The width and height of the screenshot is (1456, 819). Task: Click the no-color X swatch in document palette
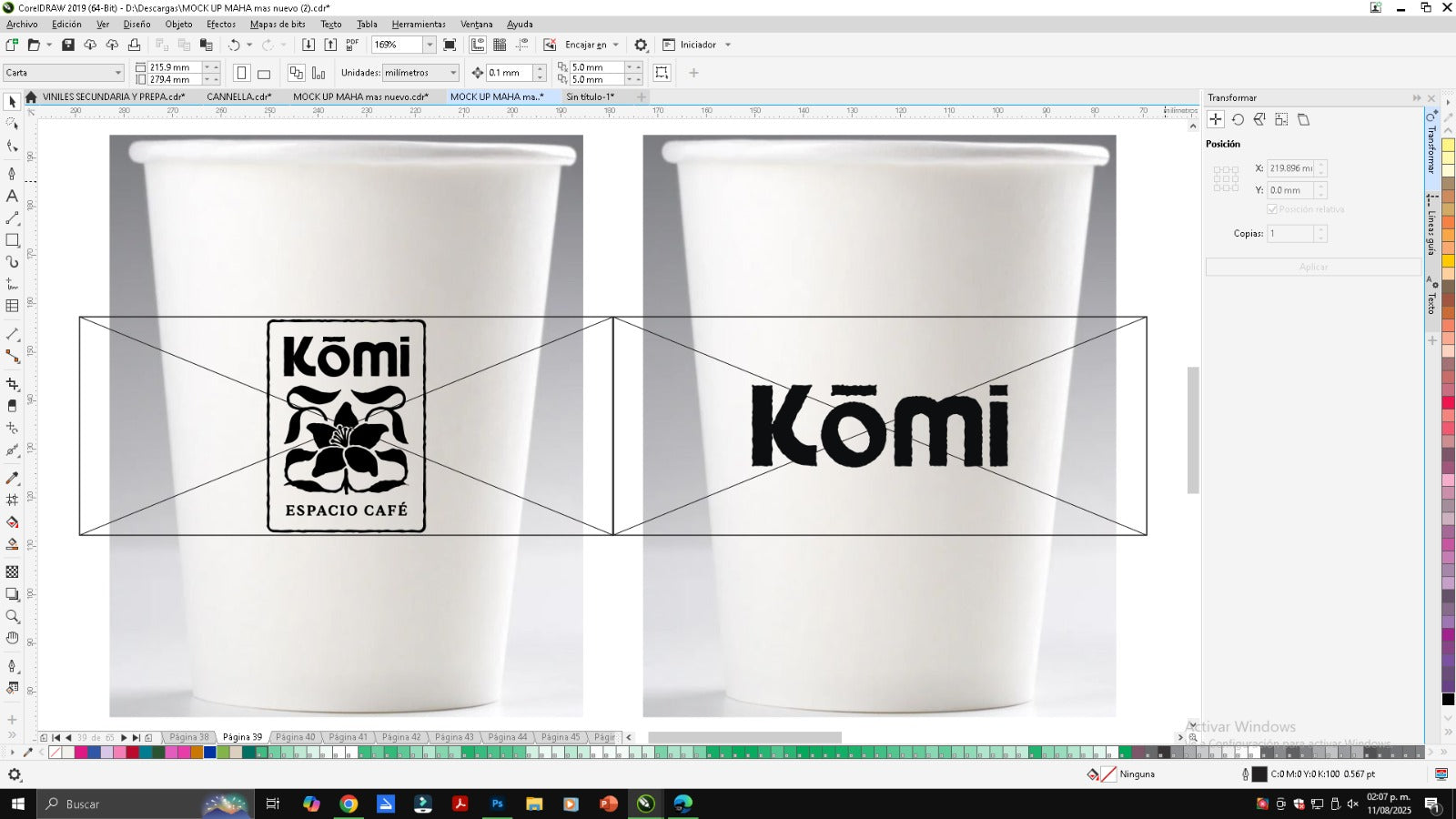[55, 753]
